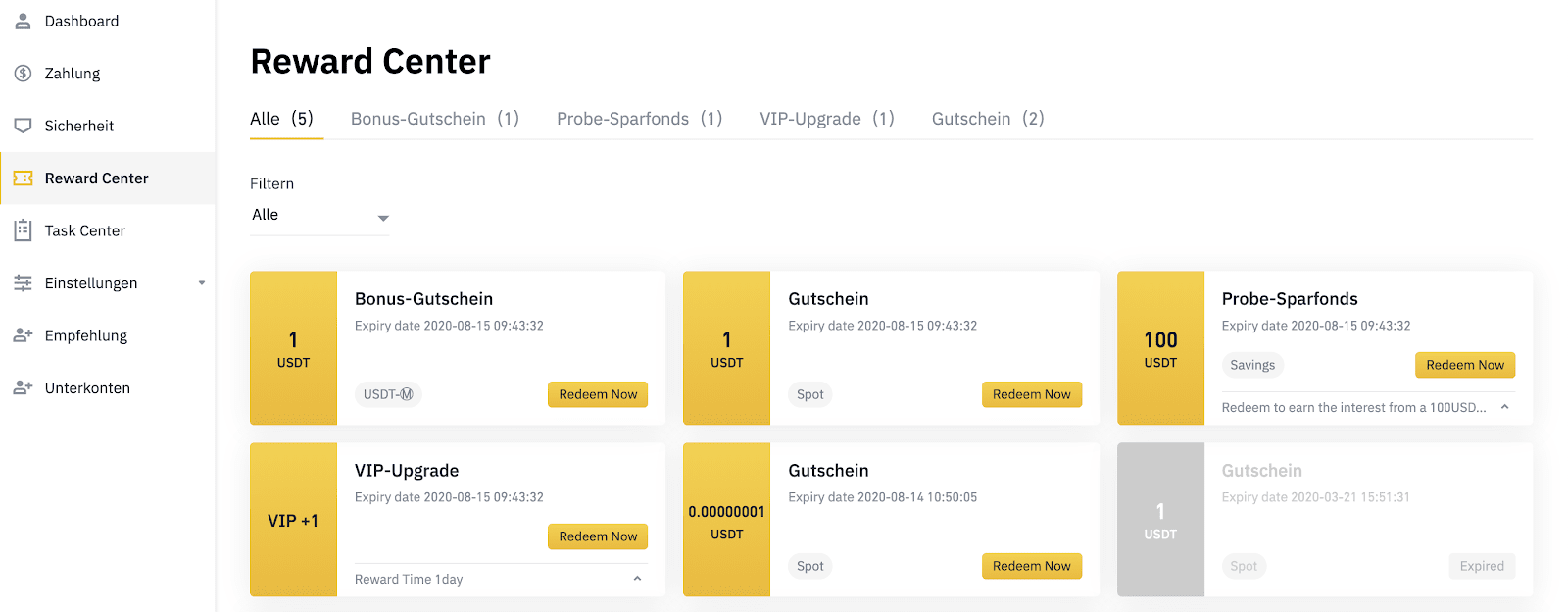Open the Gutschein (2) tab

pyautogui.click(x=988, y=119)
